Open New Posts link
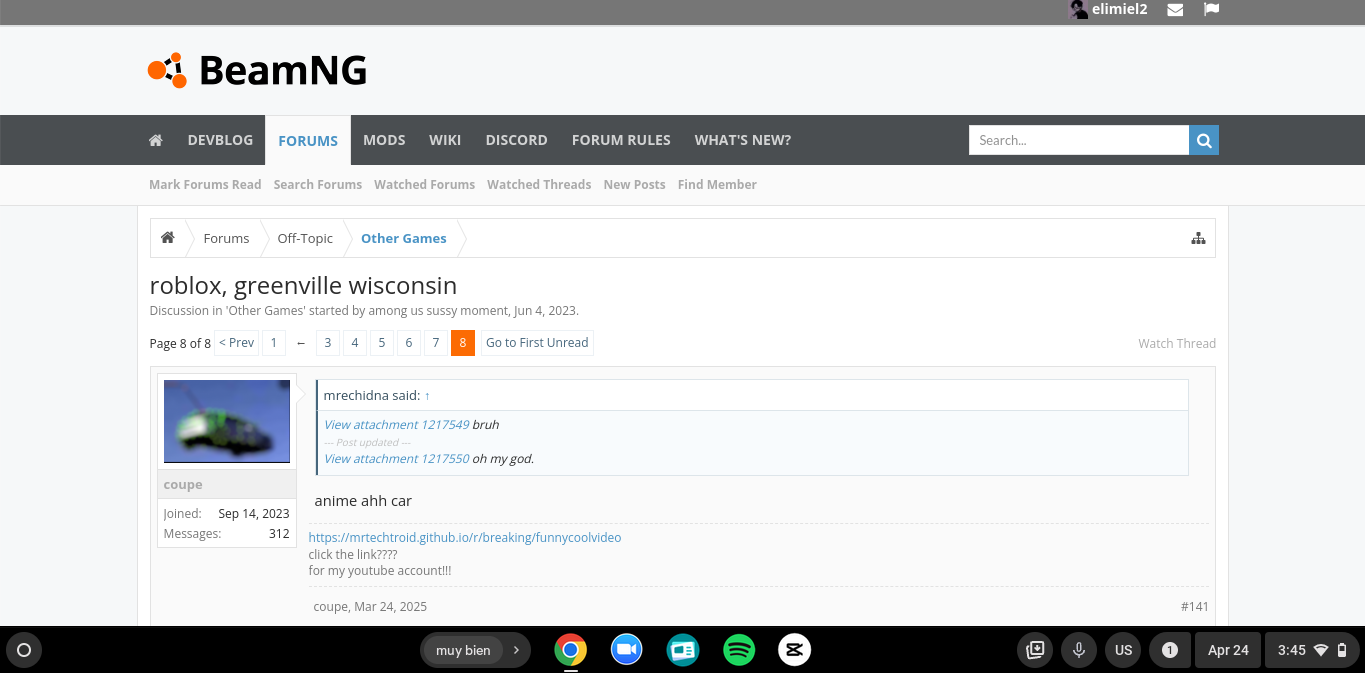Viewport: 1365px width, 673px height. coord(634,184)
